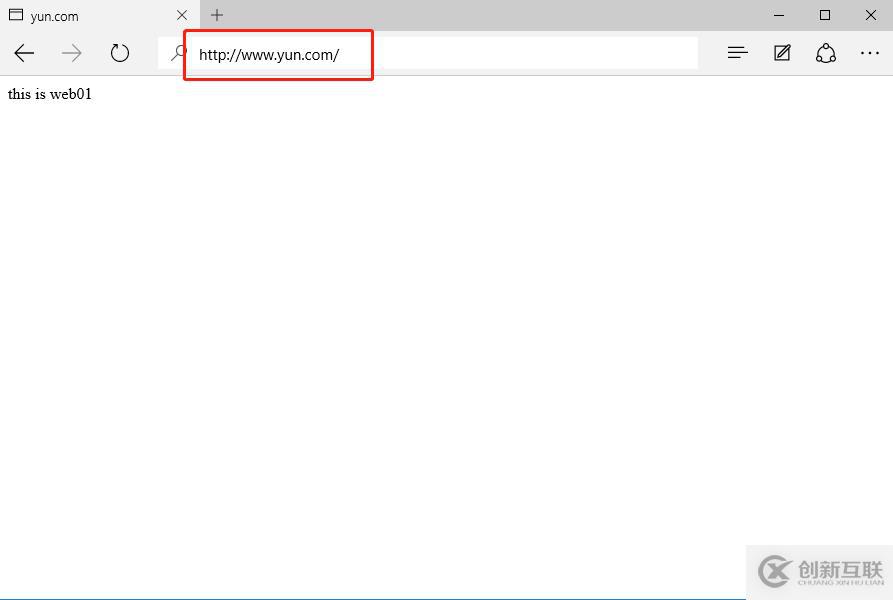This screenshot has width=893, height=600.
Task: Click the magnifier icon in address bar
Action: click(178, 53)
